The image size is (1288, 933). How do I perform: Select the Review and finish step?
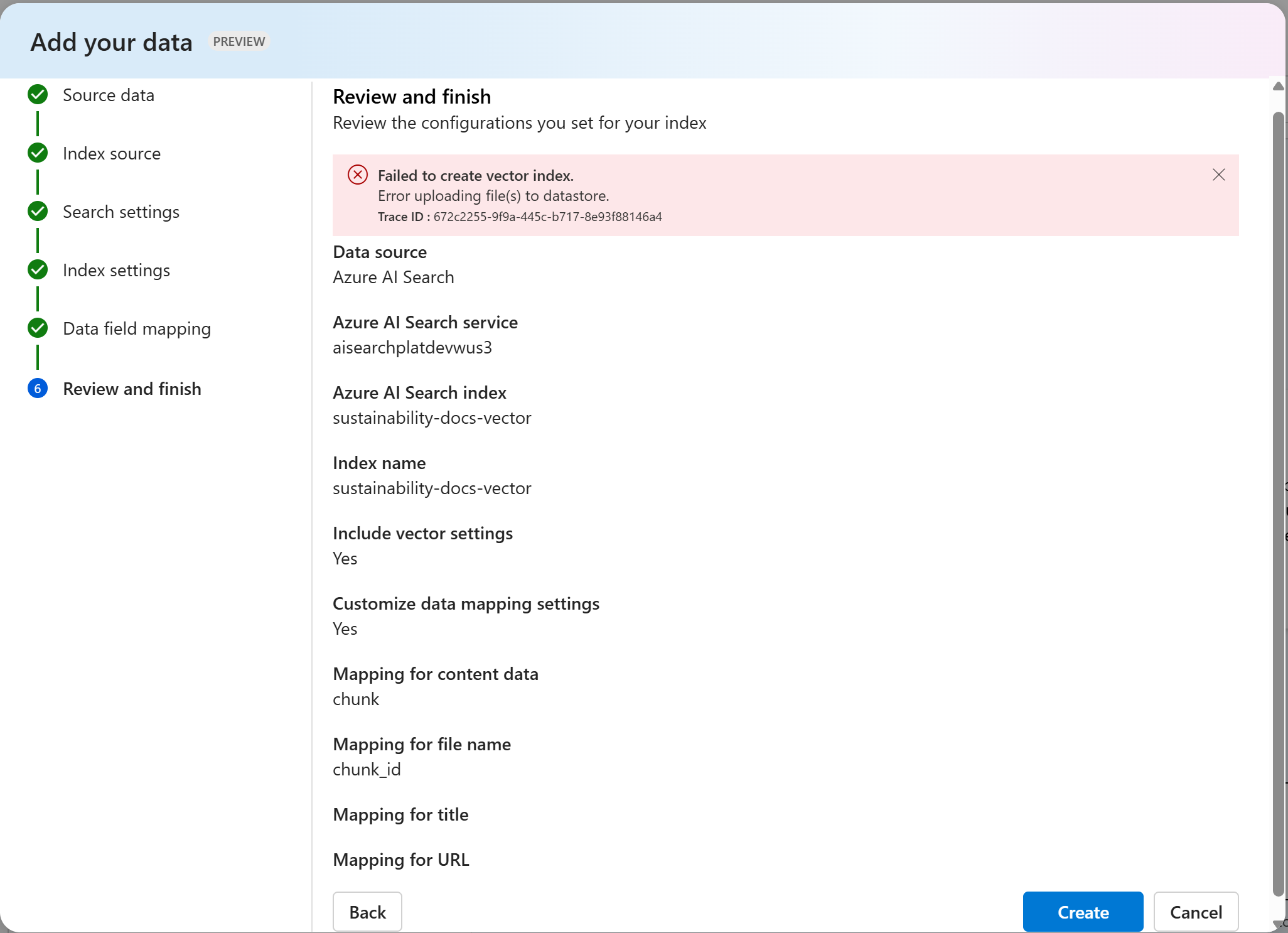coord(132,389)
